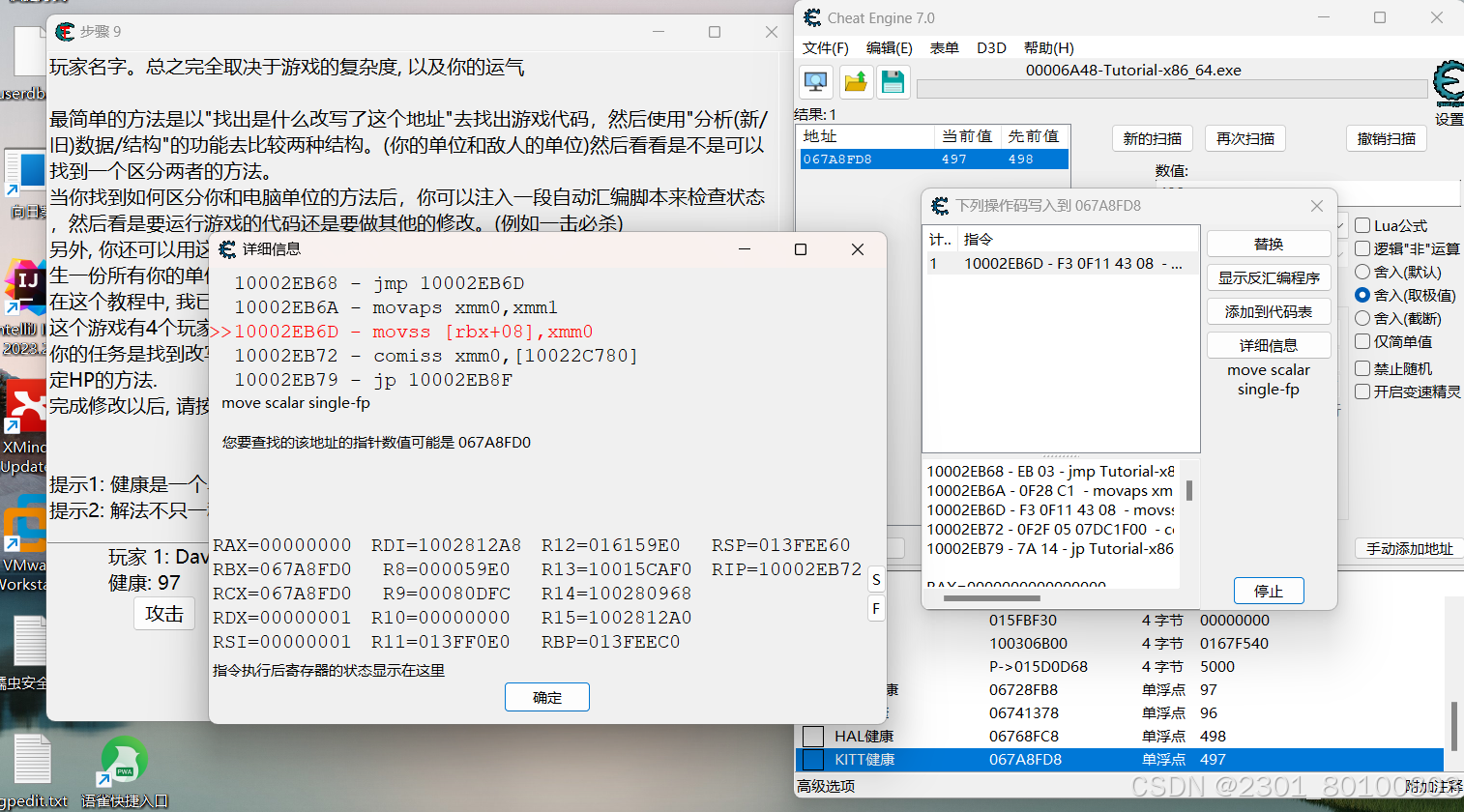Confirm with 确定 in 详细信息 window
Screen dimensions: 1464x812
point(547,697)
